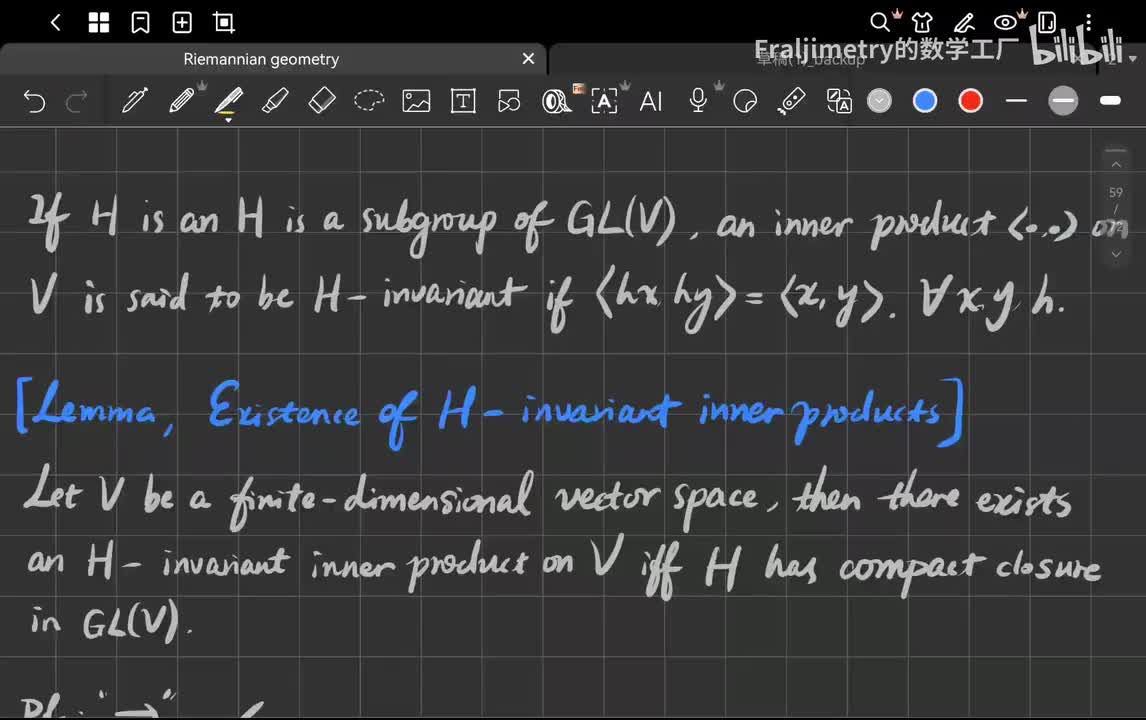
Task: Jump to next page with down chevron
Action: (x=1116, y=254)
